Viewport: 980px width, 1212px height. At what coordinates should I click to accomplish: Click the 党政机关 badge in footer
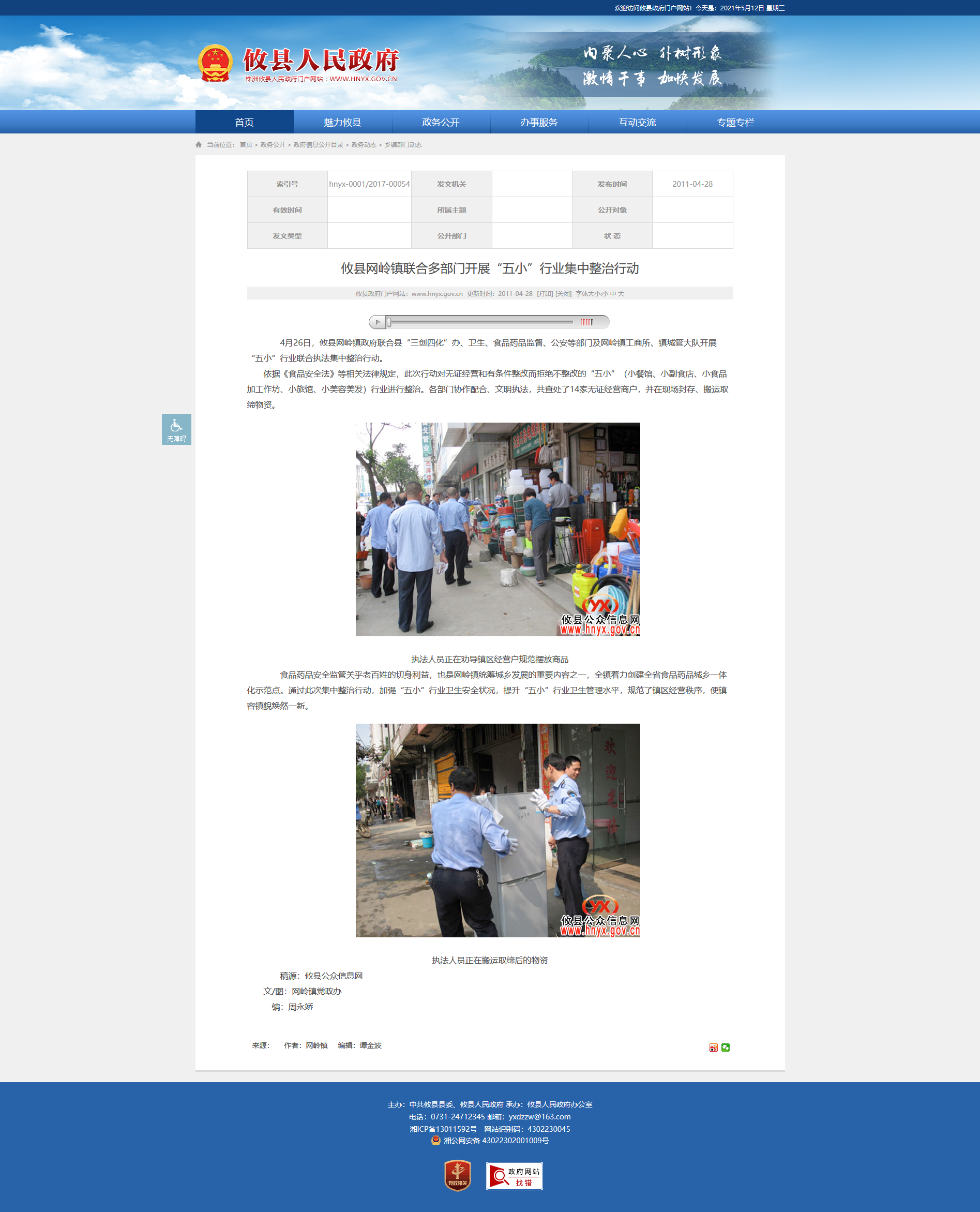tap(457, 1175)
